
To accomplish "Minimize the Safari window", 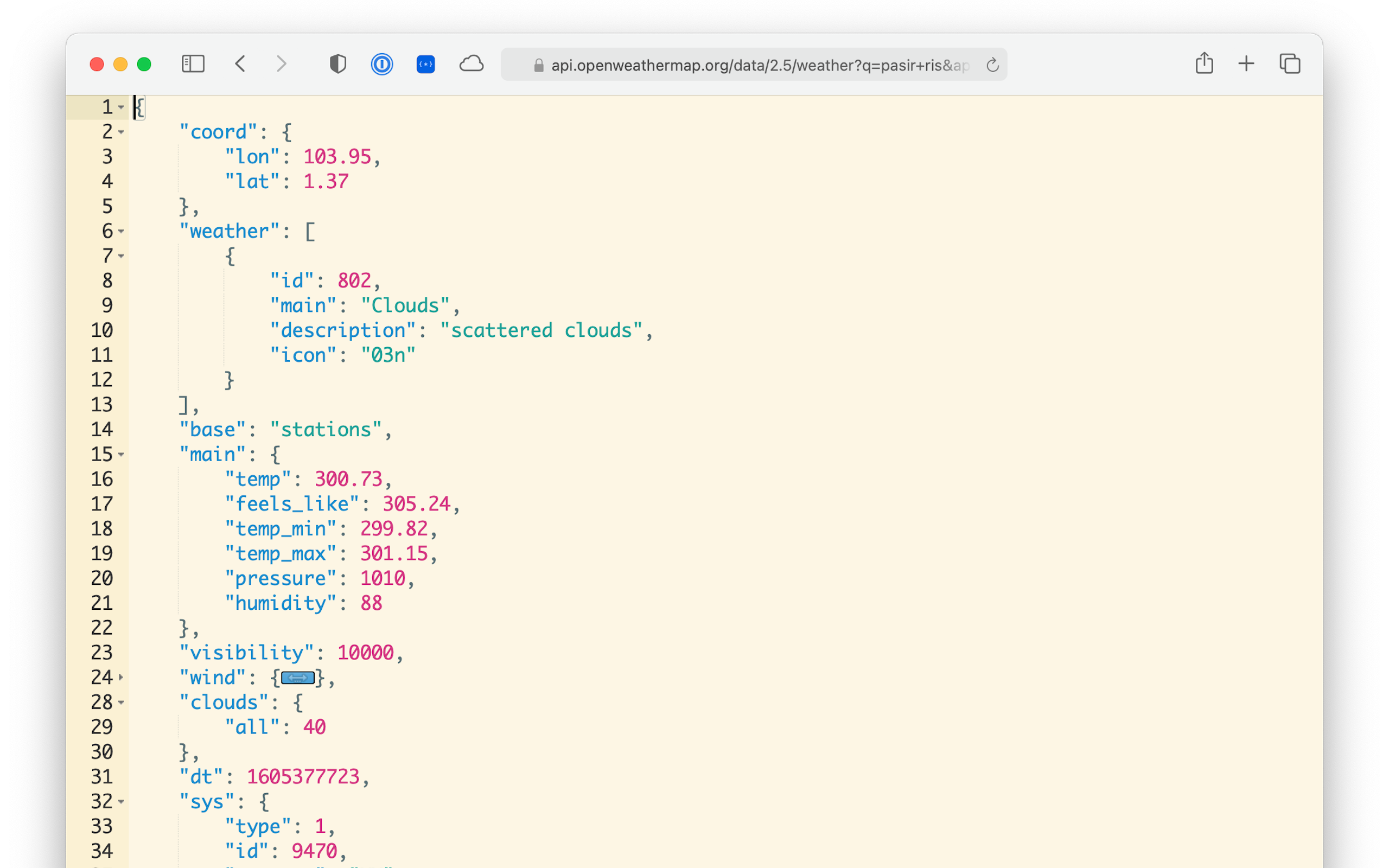I will click(120, 65).
